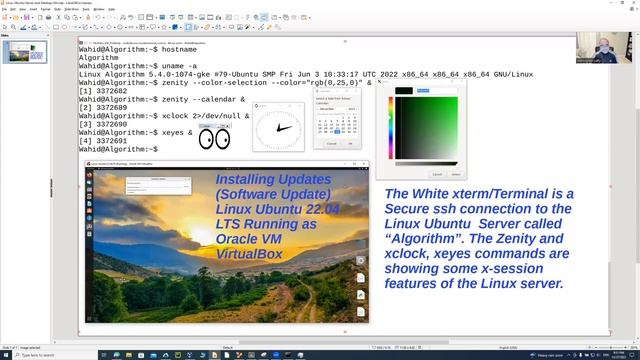Screen dimensions: 640x360
Task: Open the Line Color dropdown arrow
Action: (x=28, y=27)
